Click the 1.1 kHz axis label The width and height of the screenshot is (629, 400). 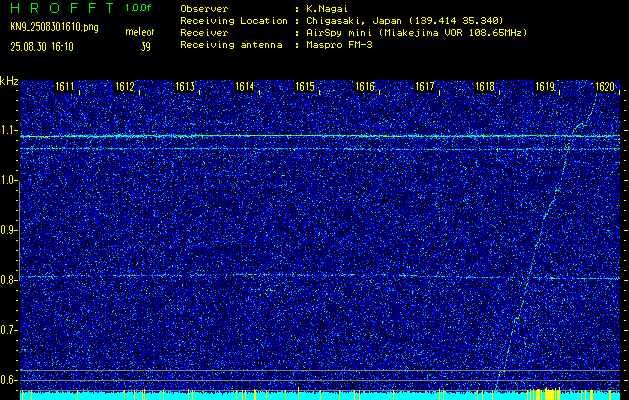pyautogui.click(x=7, y=130)
